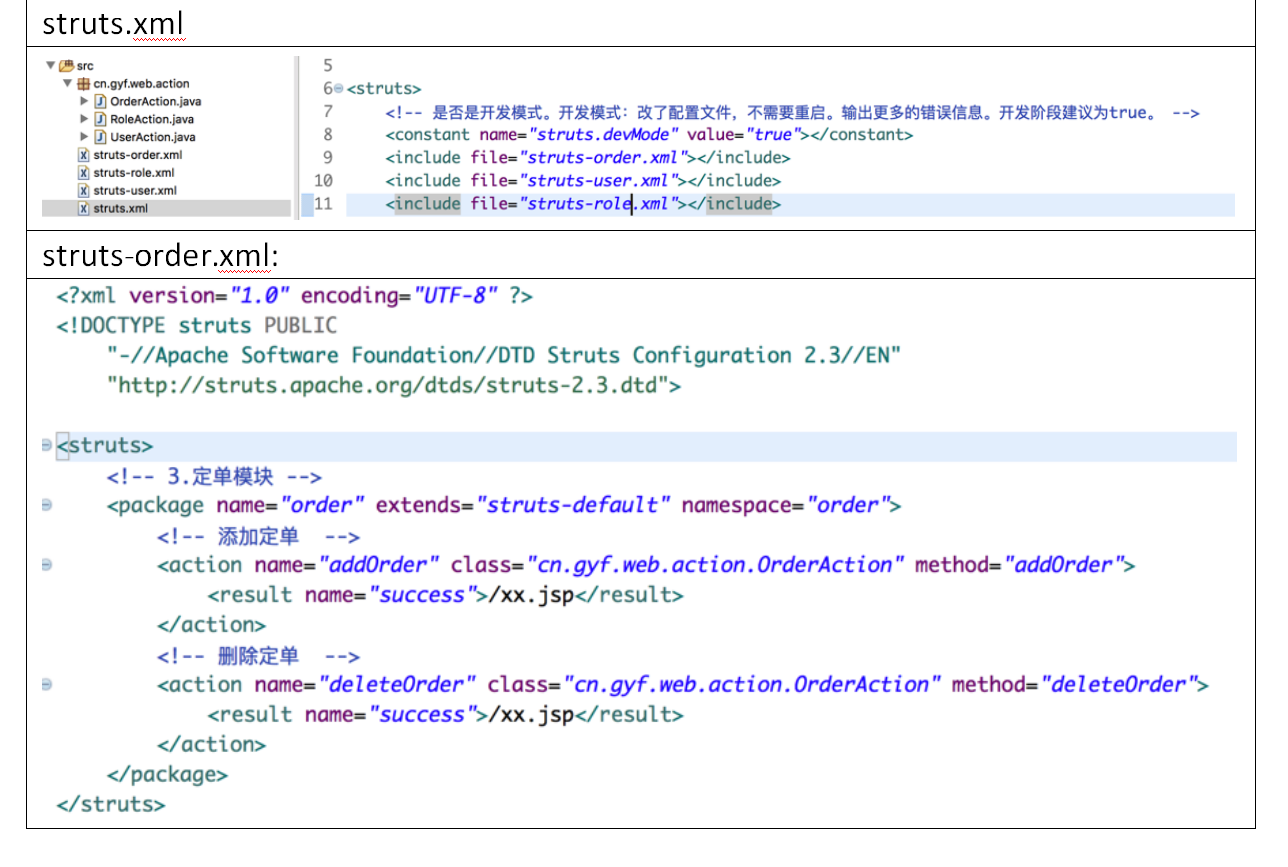Click the struts-user.xml file icon in tree
The height and width of the screenshot is (867, 1288).
[x=83, y=191]
